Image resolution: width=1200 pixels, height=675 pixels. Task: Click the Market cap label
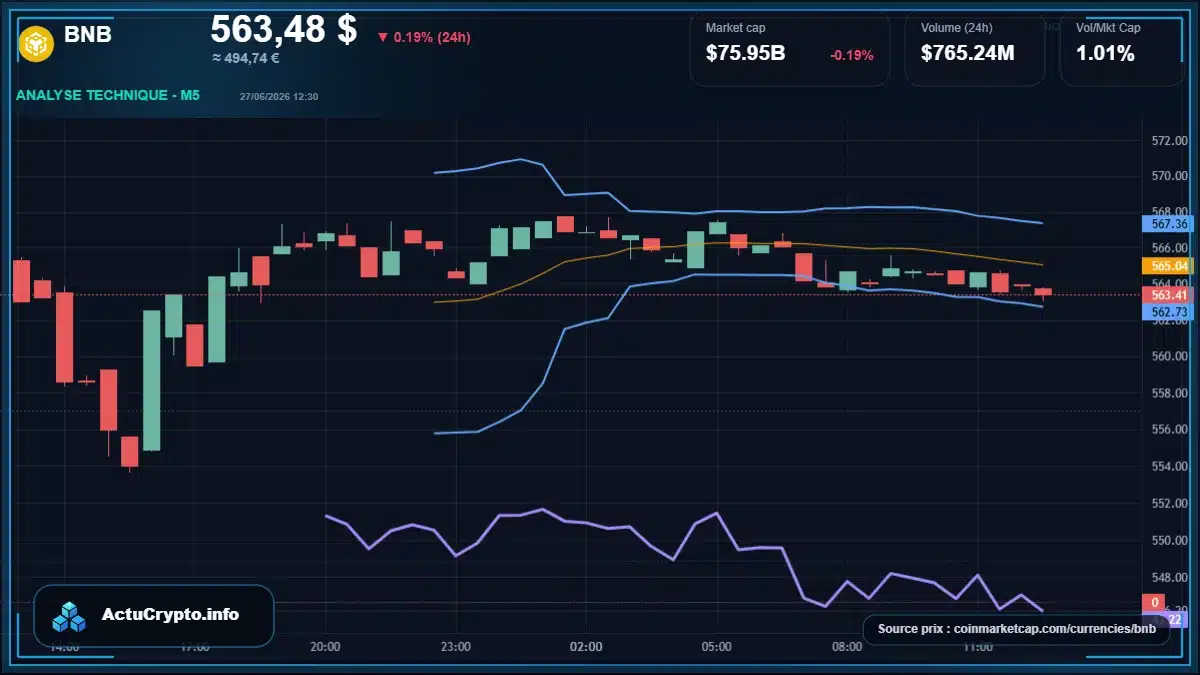(735, 28)
